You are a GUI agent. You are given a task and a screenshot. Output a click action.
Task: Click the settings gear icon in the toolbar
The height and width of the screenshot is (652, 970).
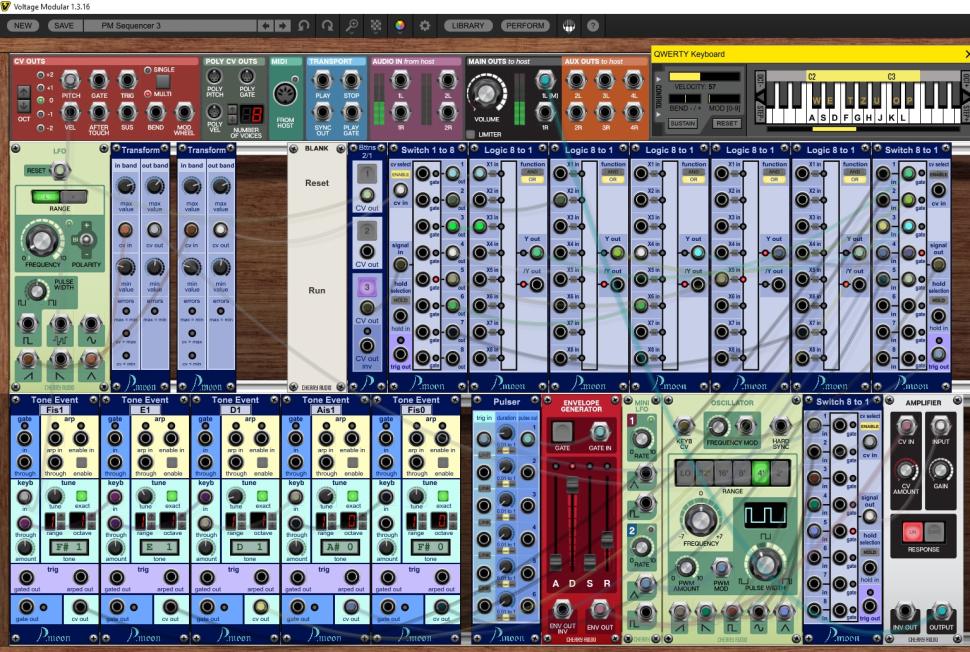pos(424,28)
